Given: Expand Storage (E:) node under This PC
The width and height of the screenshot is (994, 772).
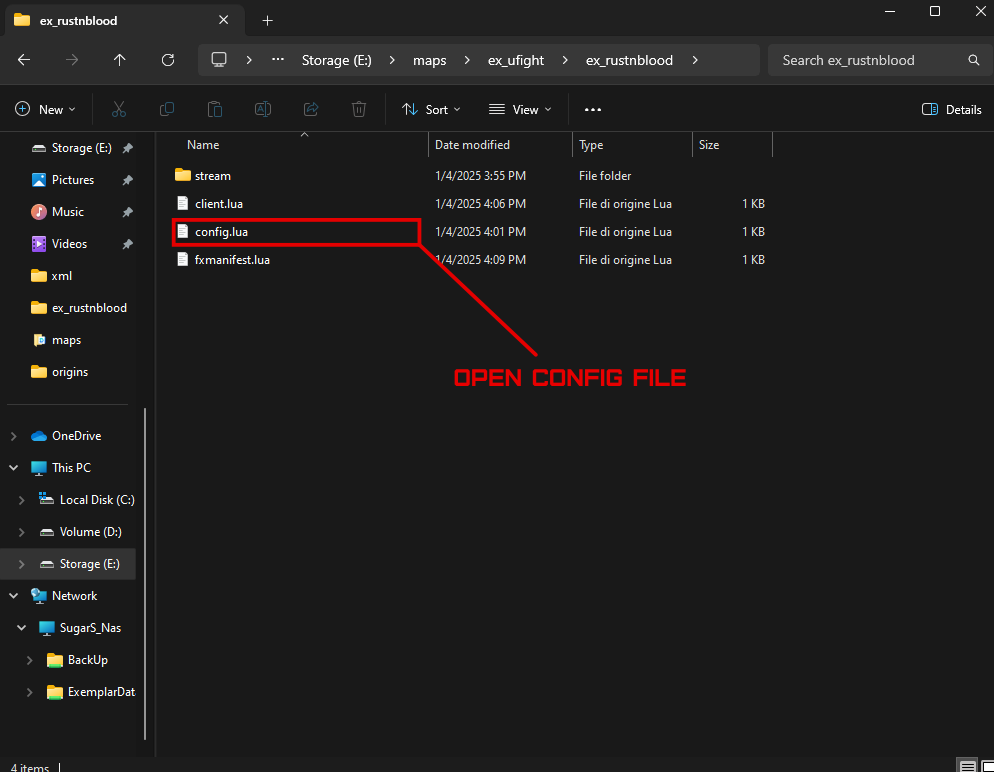Looking at the screenshot, I should point(22,564).
